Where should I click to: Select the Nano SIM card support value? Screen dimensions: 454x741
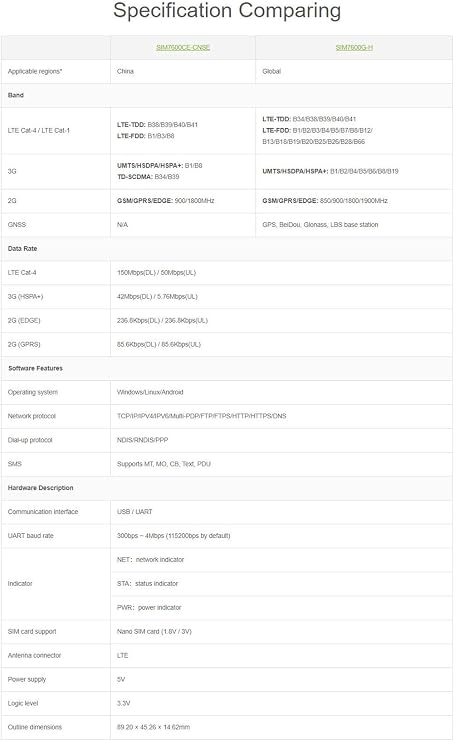click(x=154, y=631)
